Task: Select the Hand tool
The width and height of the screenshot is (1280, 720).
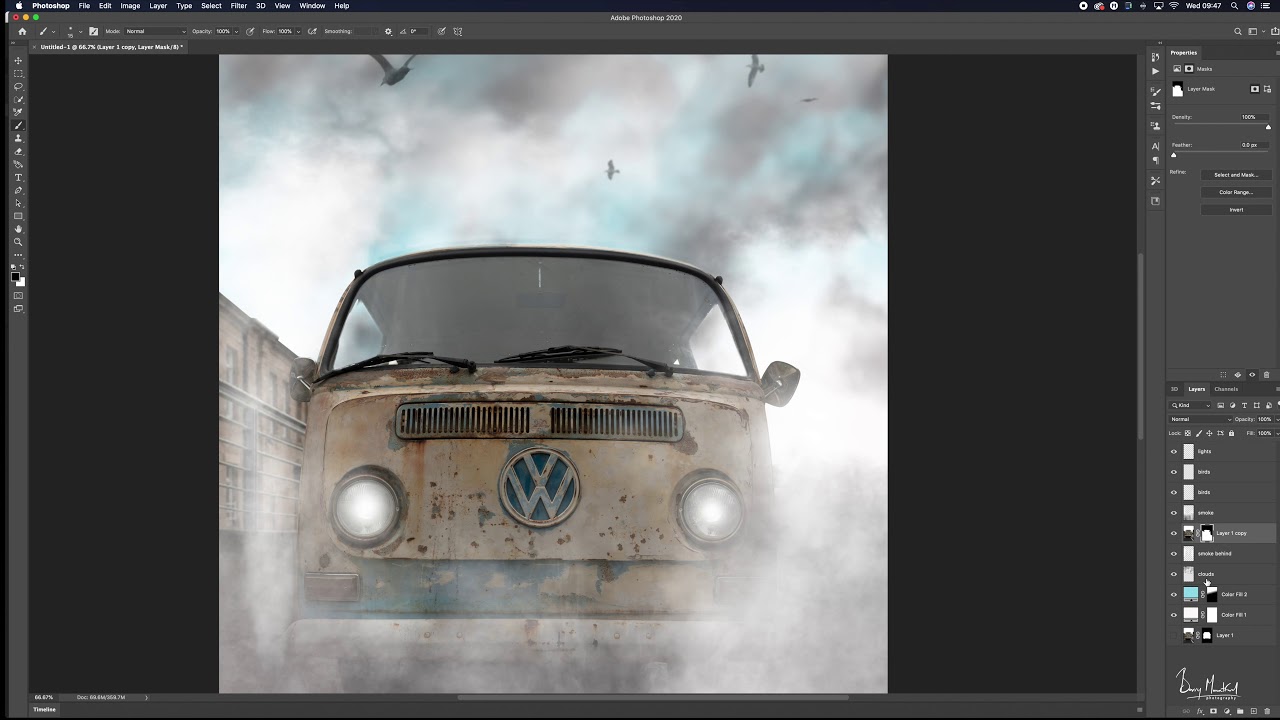Action: click(18, 229)
